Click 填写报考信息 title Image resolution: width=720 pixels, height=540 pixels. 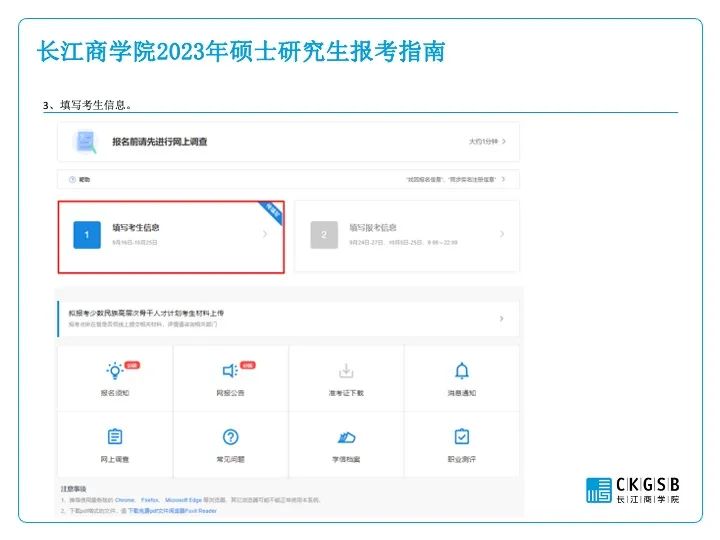pyautogui.click(x=373, y=227)
